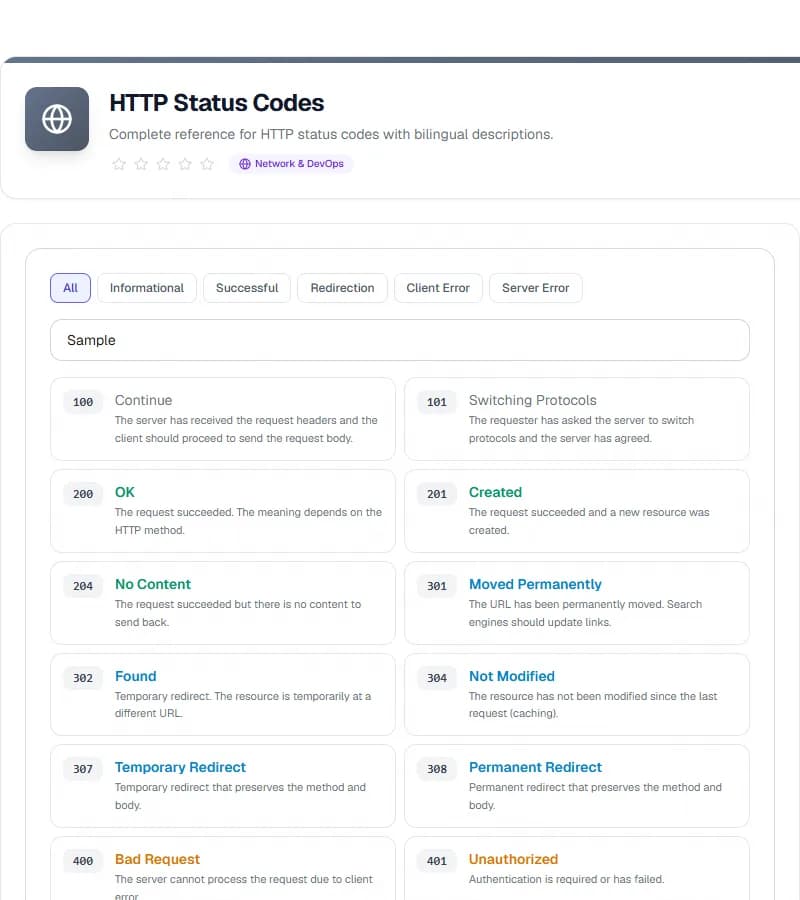This screenshot has width=800, height=900.
Task: Rate two stars with the second star
Action: pyautogui.click(x=141, y=164)
